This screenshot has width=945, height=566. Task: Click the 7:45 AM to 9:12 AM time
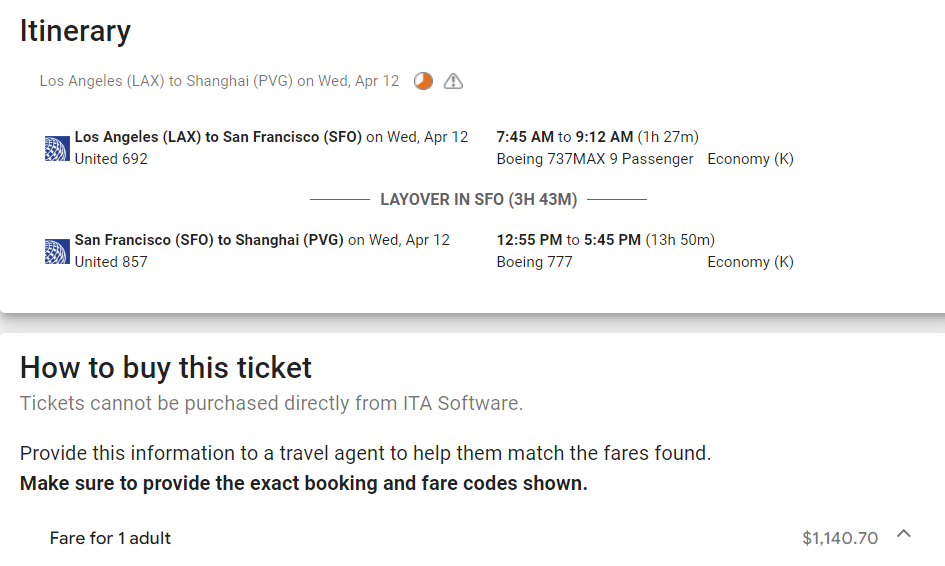(564, 137)
